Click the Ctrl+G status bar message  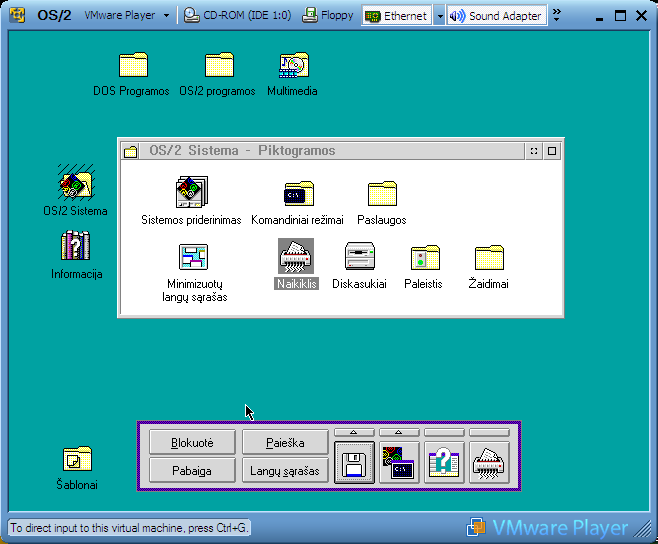129,528
